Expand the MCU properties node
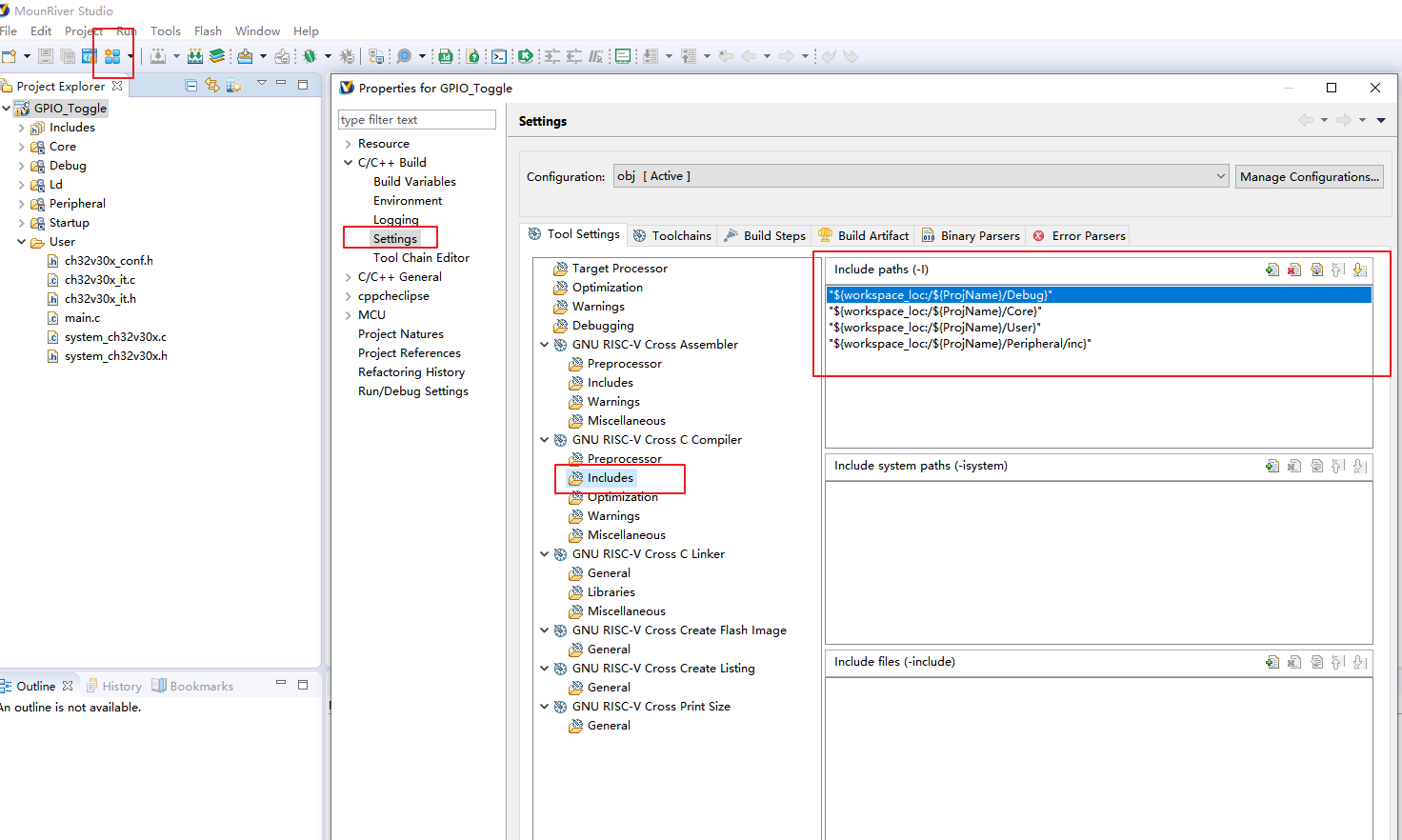The height and width of the screenshot is (840, 1402). pyautogui.click(x=349, y=315)
